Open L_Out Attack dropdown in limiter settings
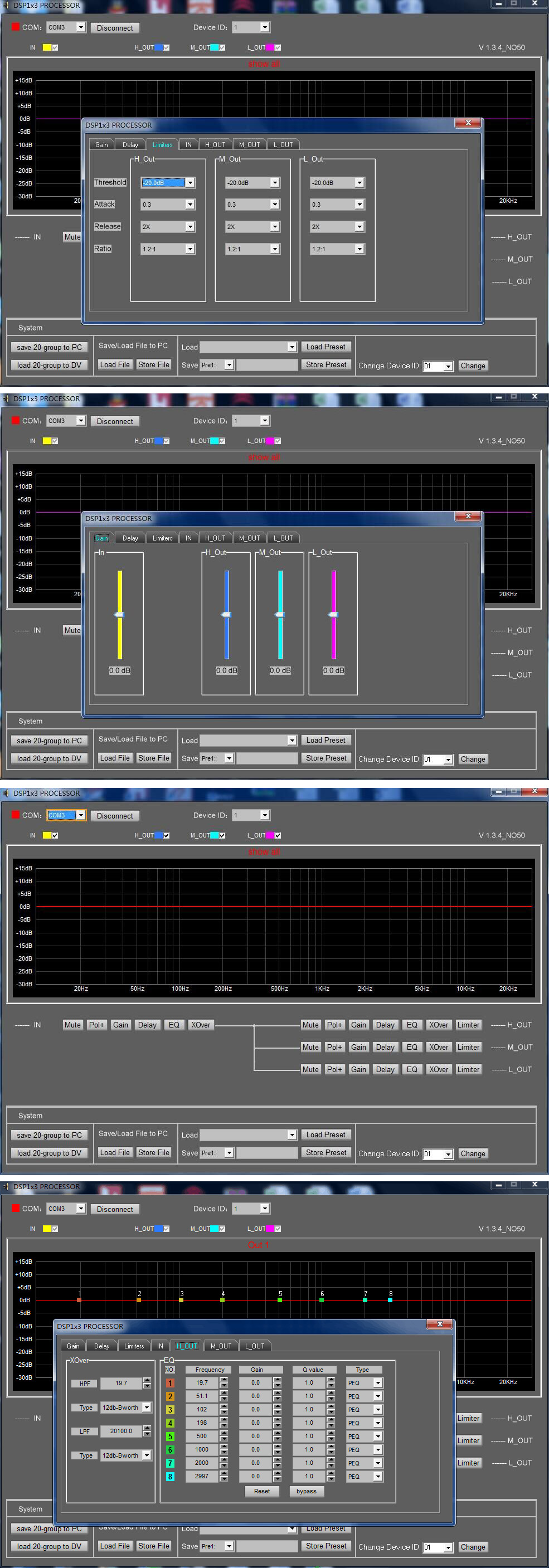 pyautogui.click(x=359, y=204)
